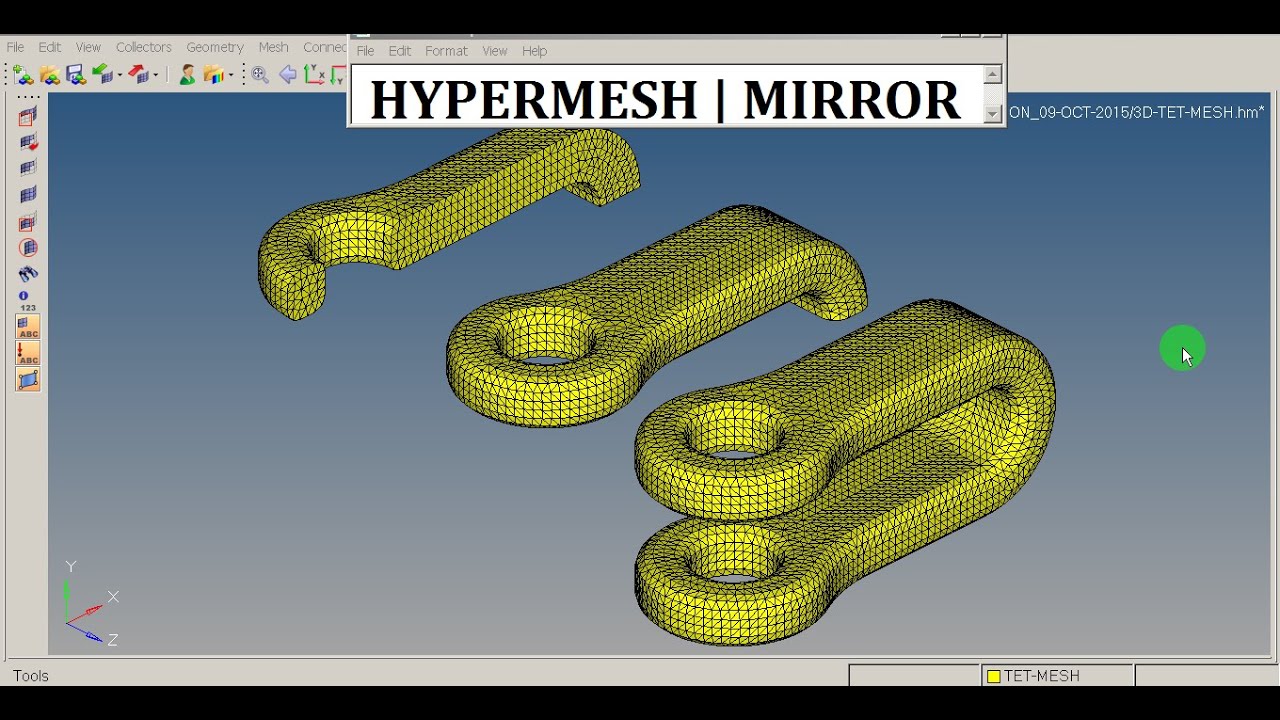The image size is (1280, 720).
Task: Click the folder with color bars icon
Action: (213, 75)
